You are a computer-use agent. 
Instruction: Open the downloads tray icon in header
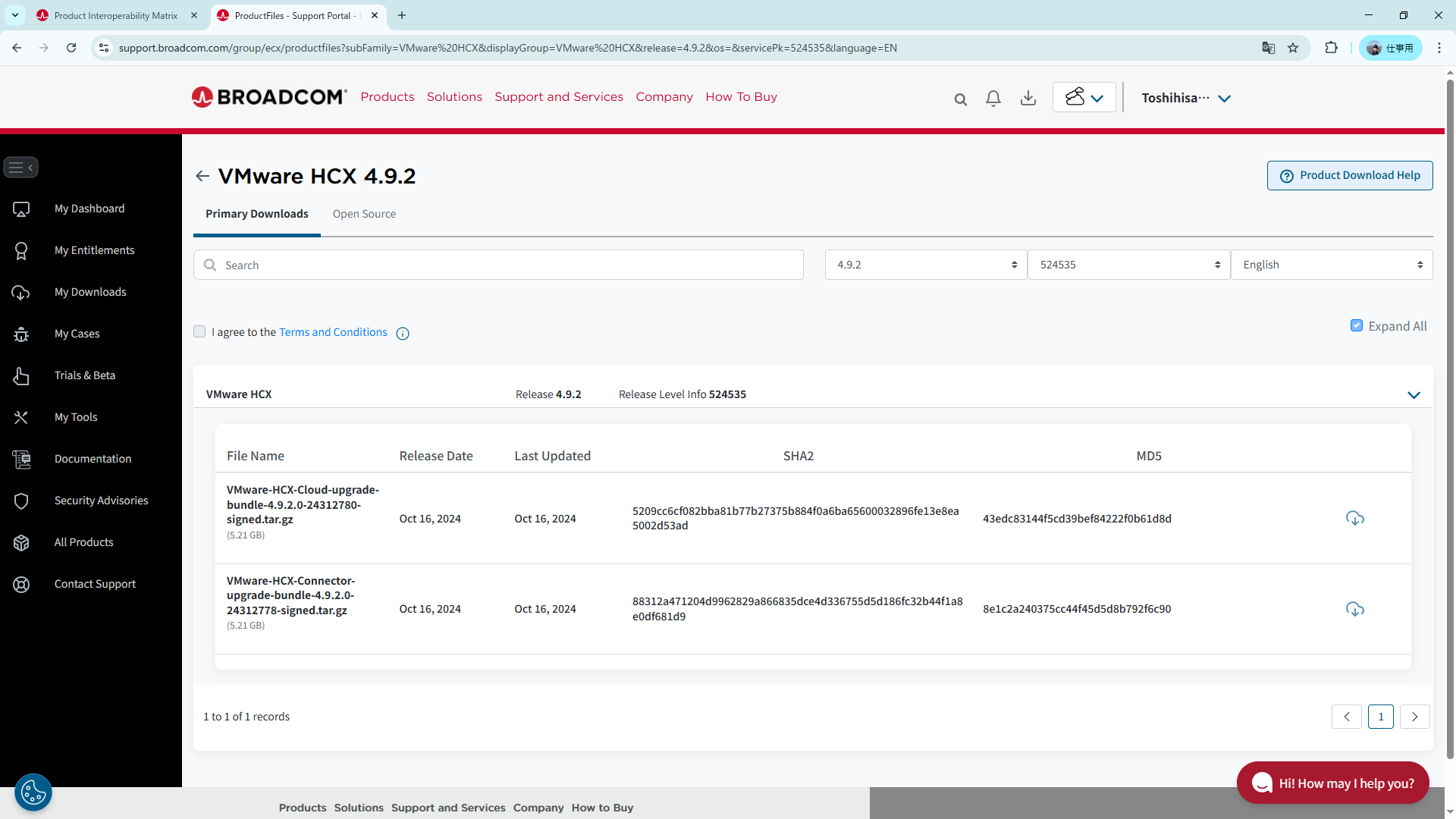pyautogui.click(x=1028, y=98)
